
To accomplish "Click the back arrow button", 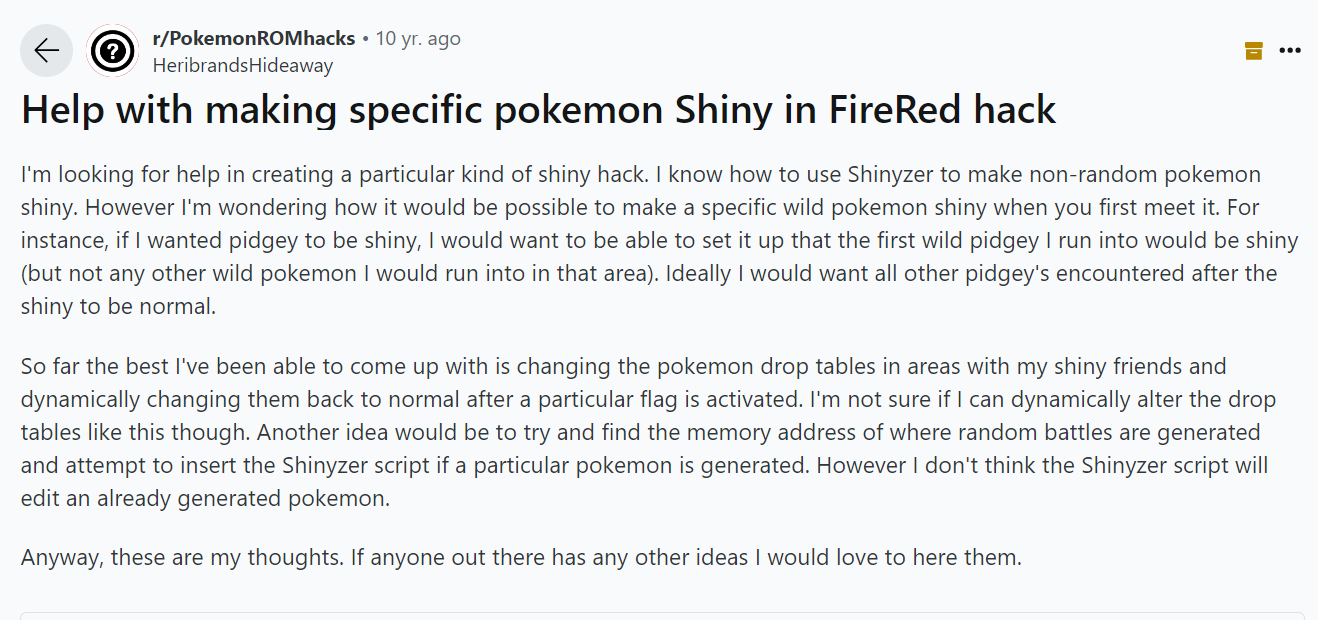I will click(46, 51).
